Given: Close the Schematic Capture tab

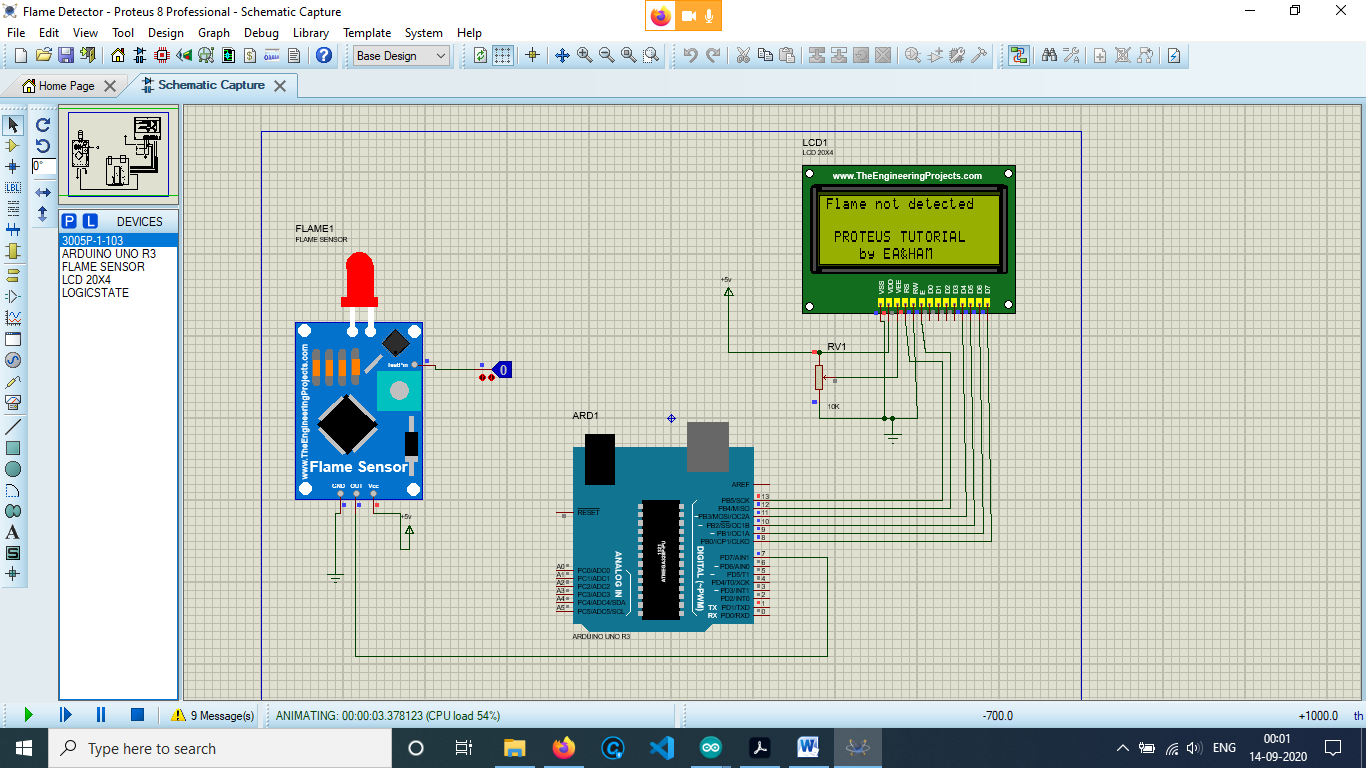Looking at the screenshot, I should click(x=280, y=86).
